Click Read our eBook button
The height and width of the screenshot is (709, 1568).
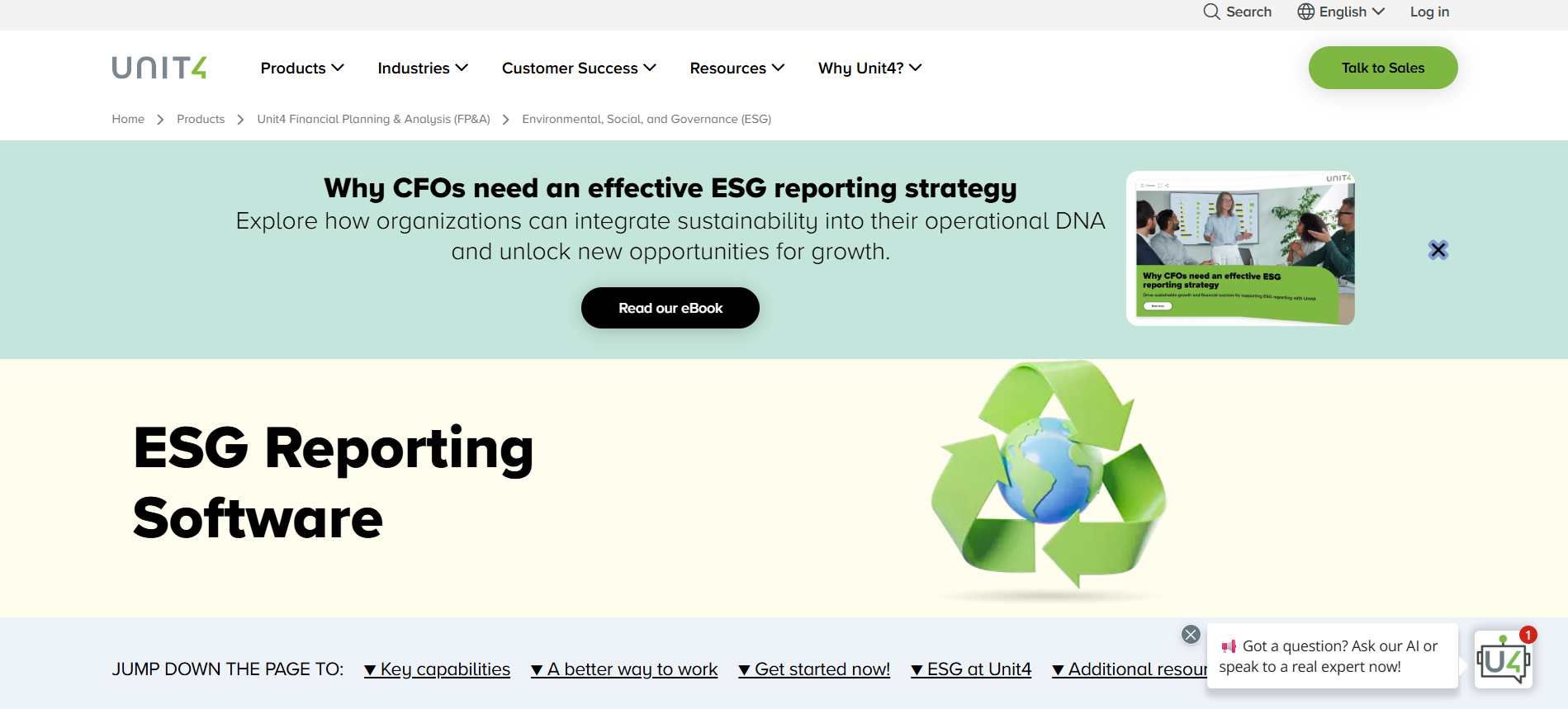coord(670,308)
